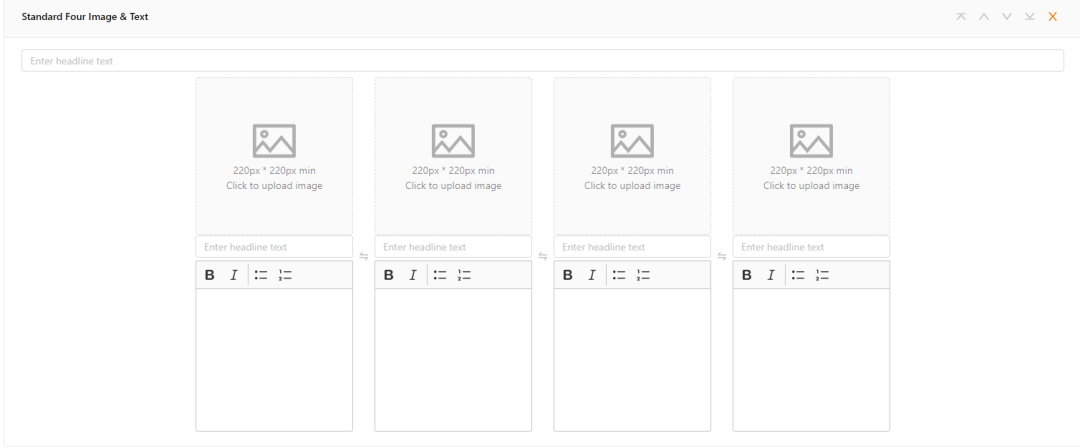Upload image in first column placeholder

[274, 156]
